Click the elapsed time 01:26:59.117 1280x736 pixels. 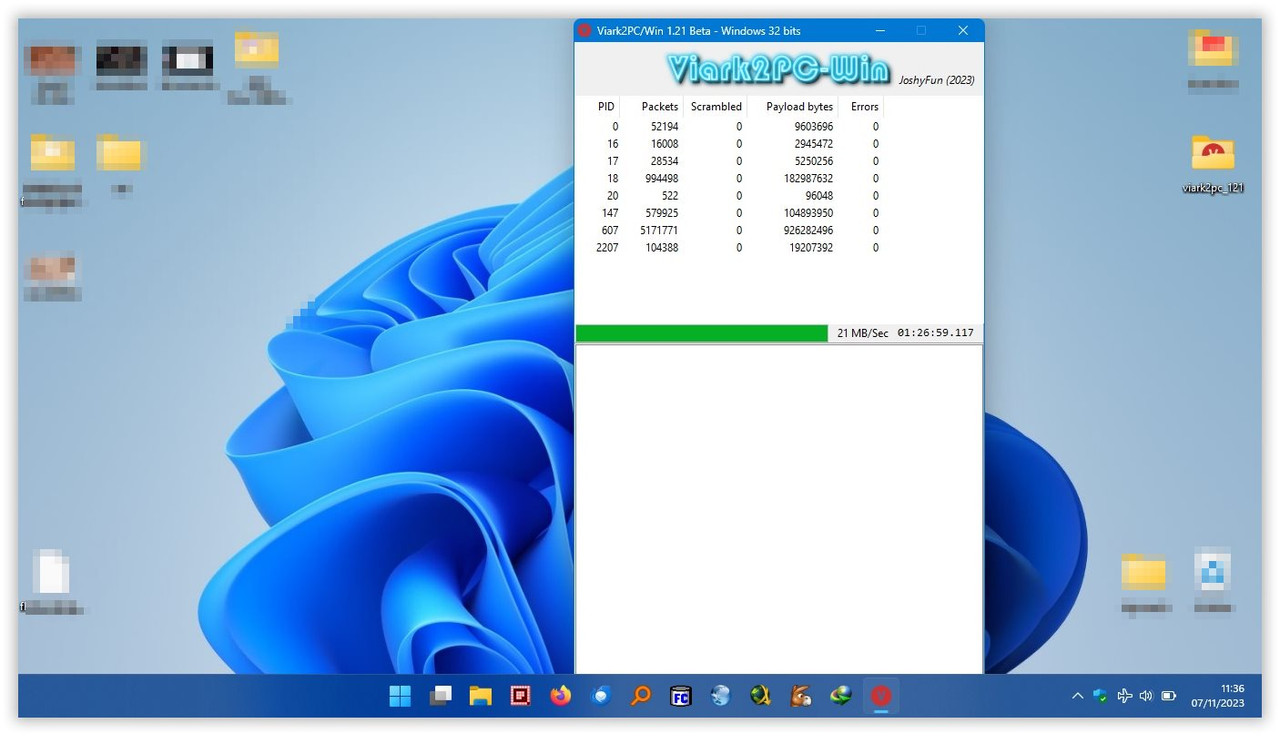(x=936, y=333)
